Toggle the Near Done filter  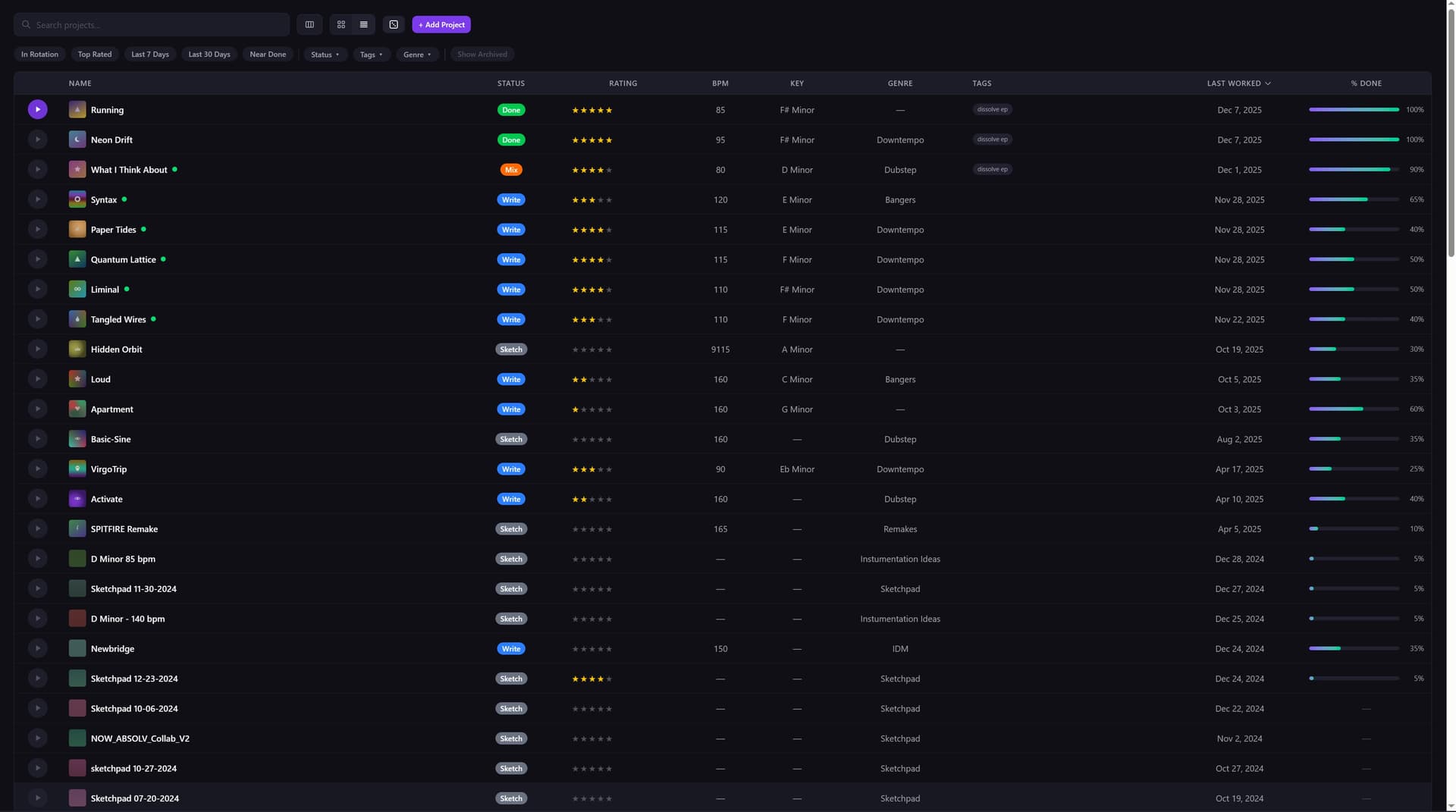coord(268,54)
